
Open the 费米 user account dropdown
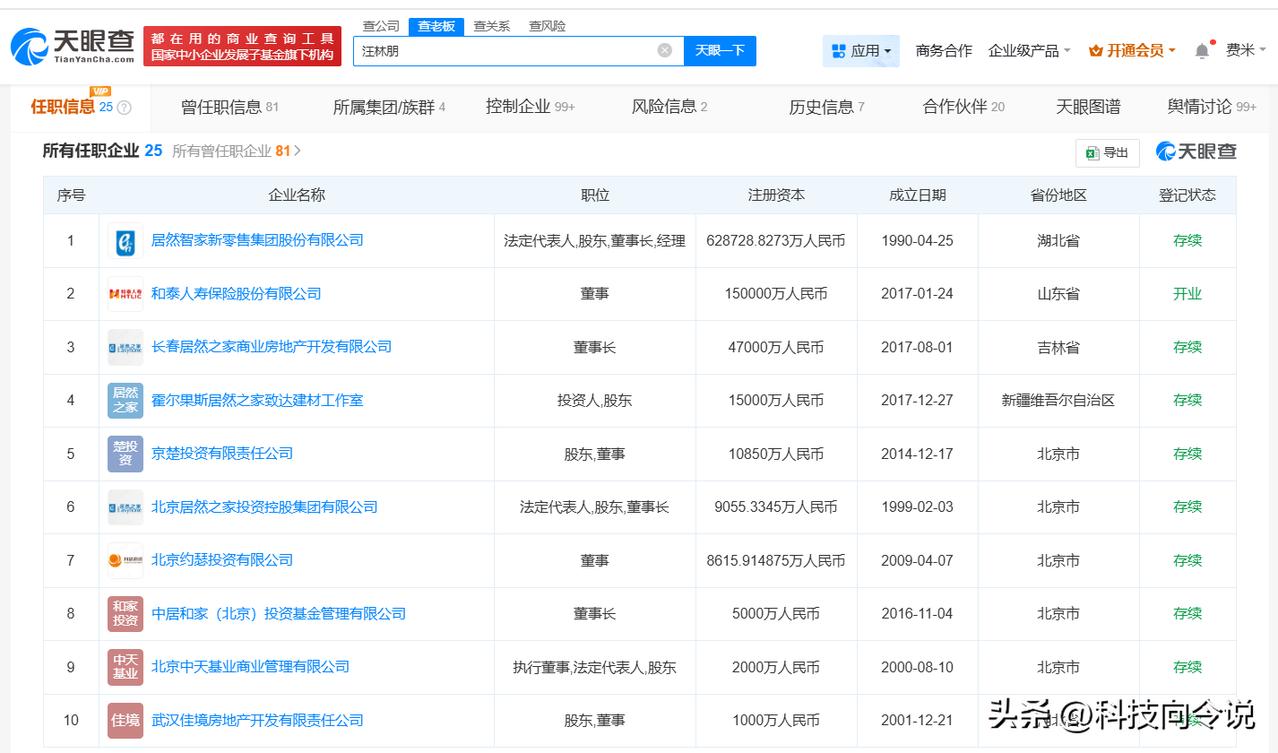1246,50
